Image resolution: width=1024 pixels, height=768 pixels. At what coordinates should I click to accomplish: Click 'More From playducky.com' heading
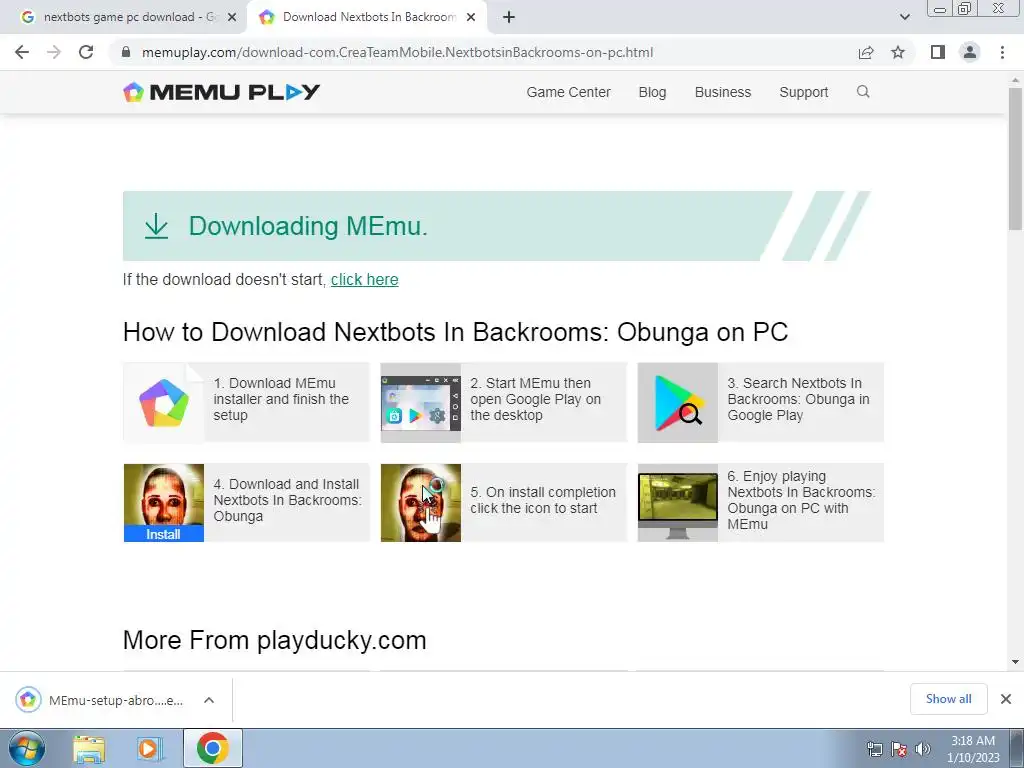tap(274, 640)
